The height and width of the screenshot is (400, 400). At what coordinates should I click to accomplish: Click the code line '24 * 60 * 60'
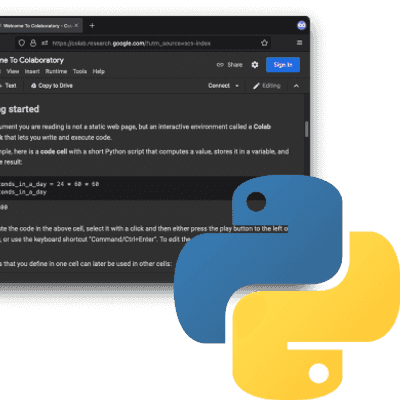pos(78,184)
